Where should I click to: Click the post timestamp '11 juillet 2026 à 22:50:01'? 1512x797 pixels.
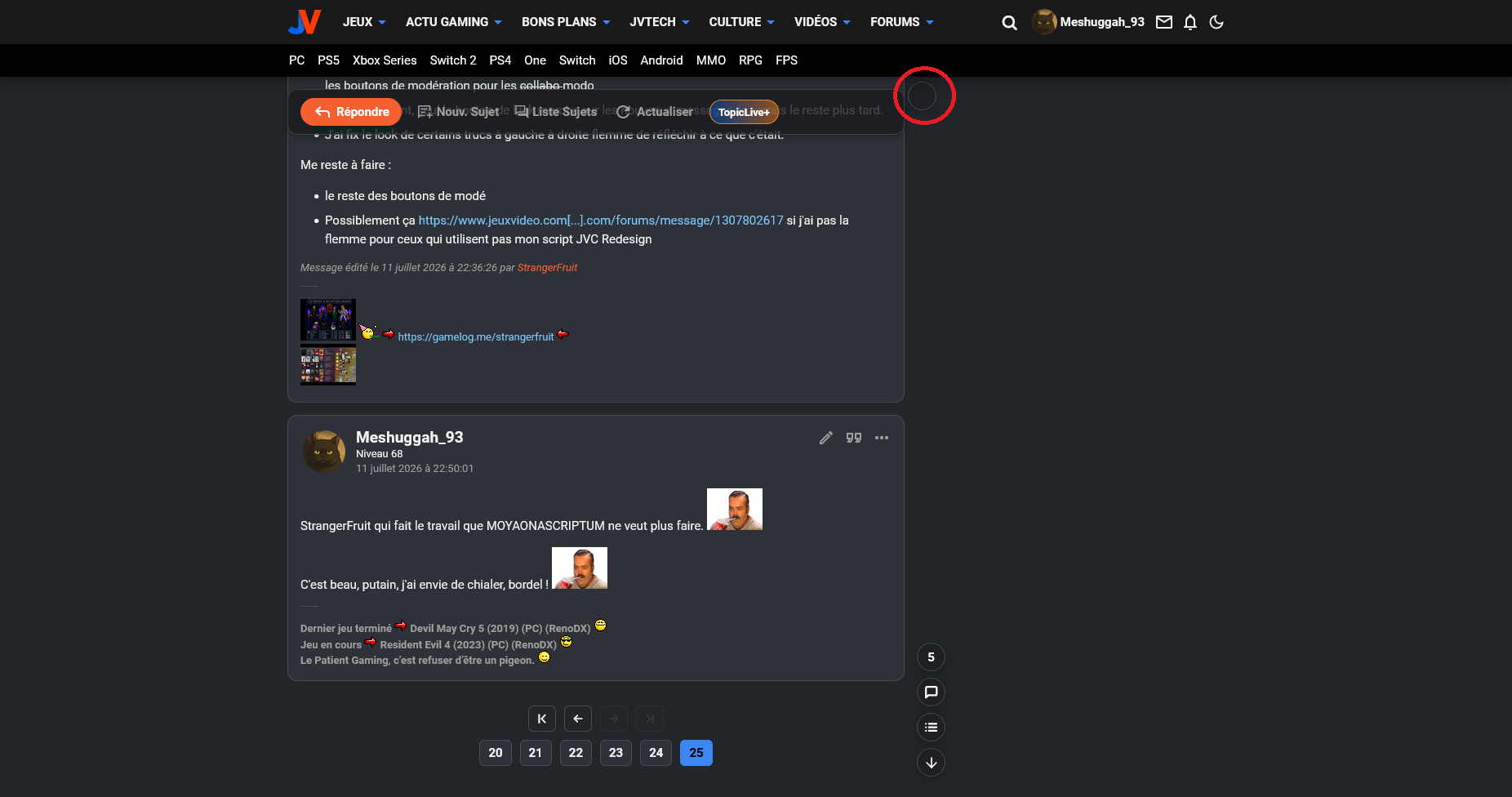[x=415, y=469]
